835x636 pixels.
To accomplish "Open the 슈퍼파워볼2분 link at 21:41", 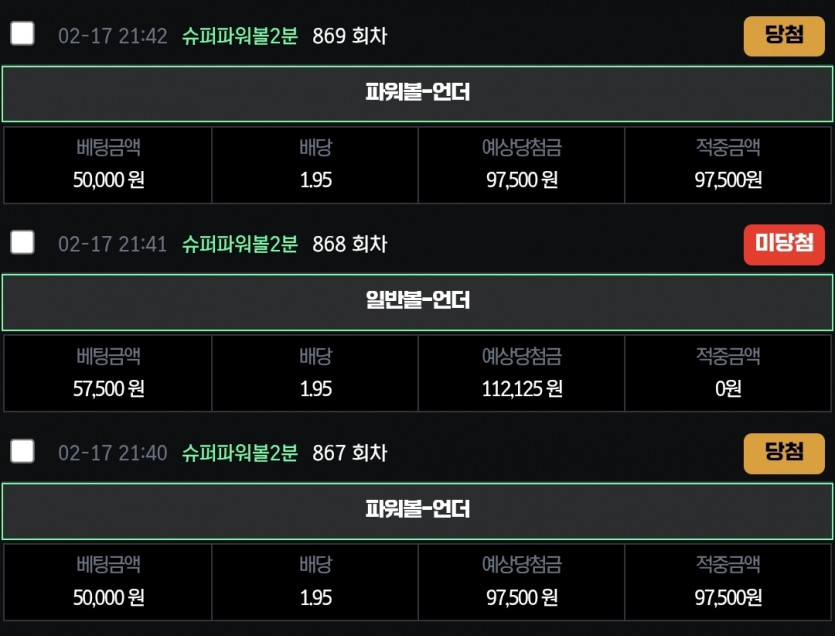I will 240,244.
